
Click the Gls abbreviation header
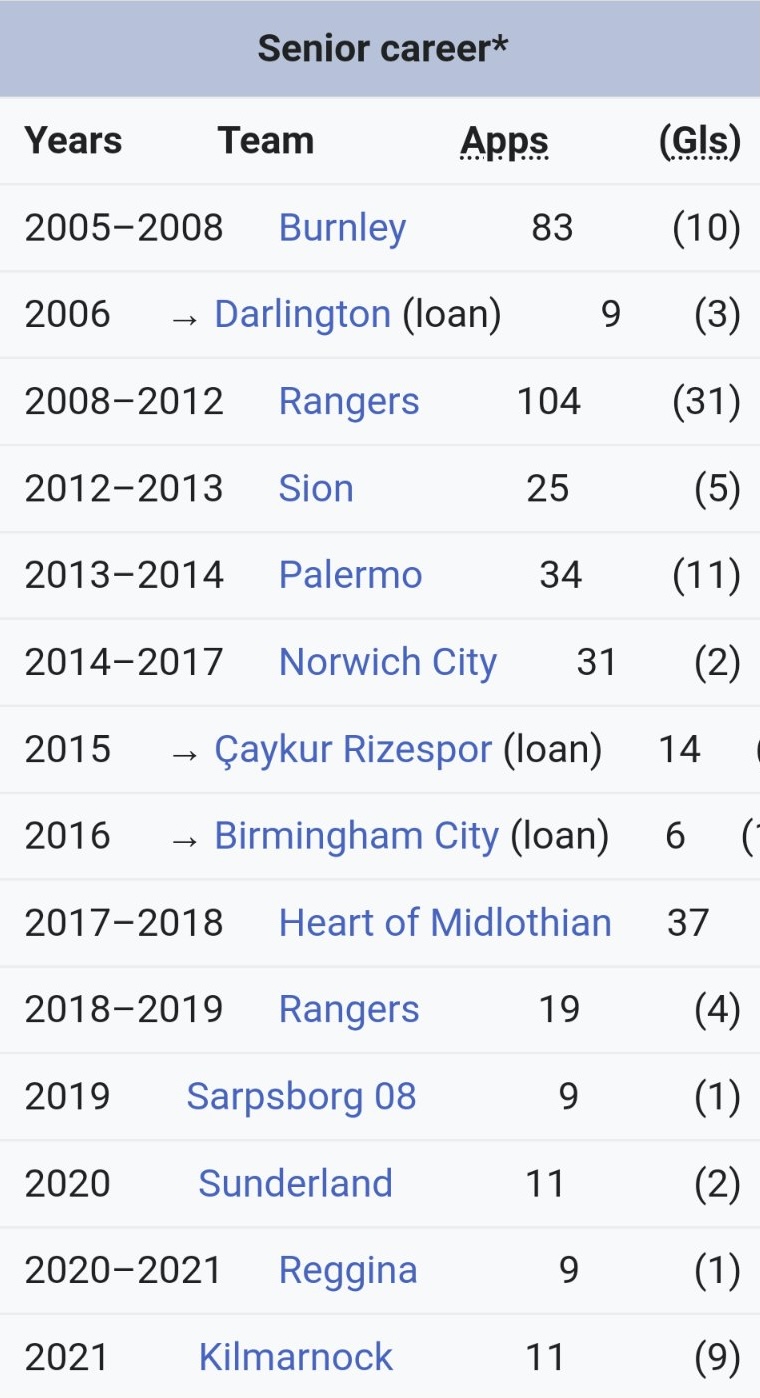coord(700,142)
